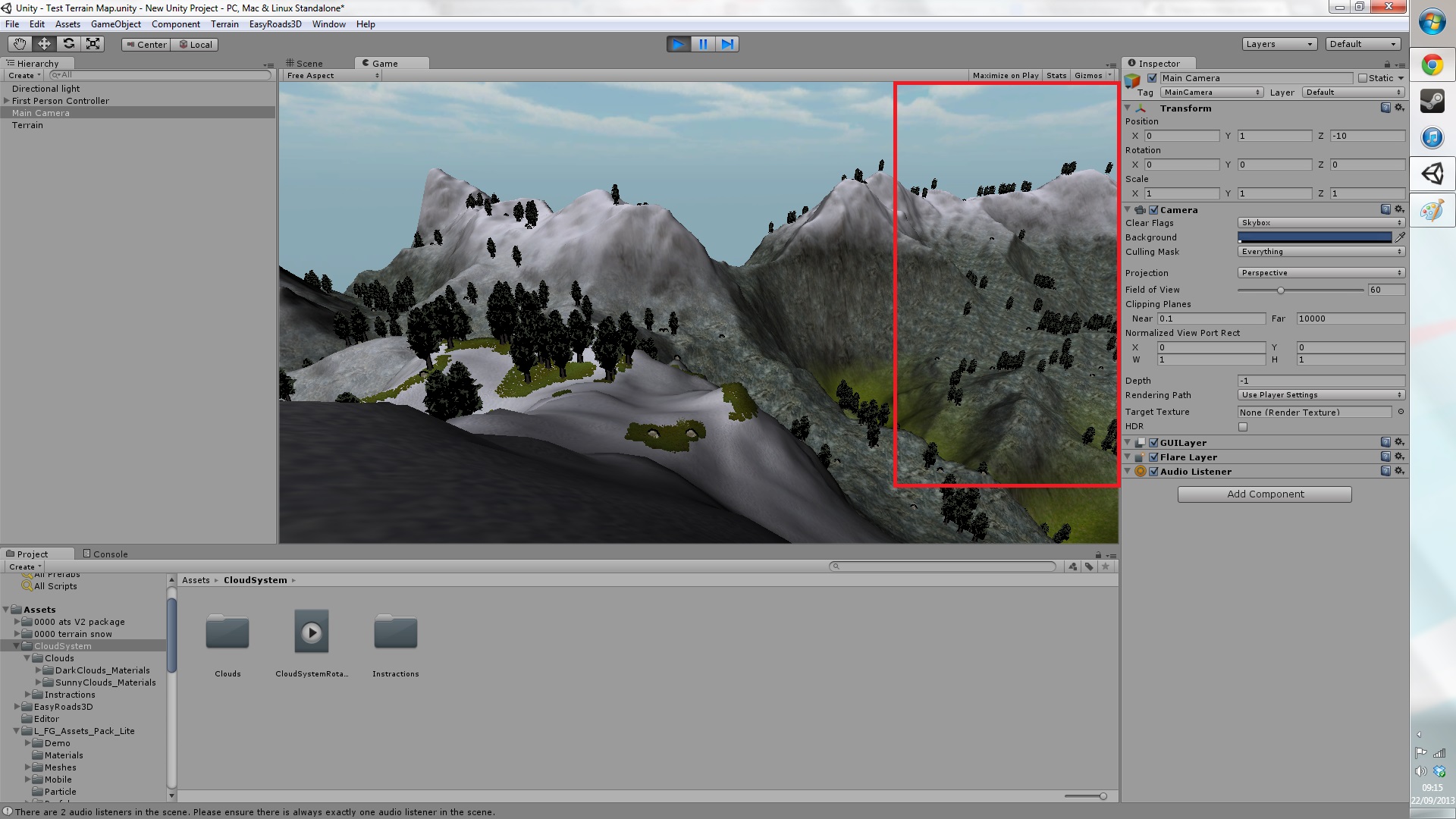The image size is (1456, 819).
Task: Select the Hand tool in toolbar
Action: tap(20, 44)
